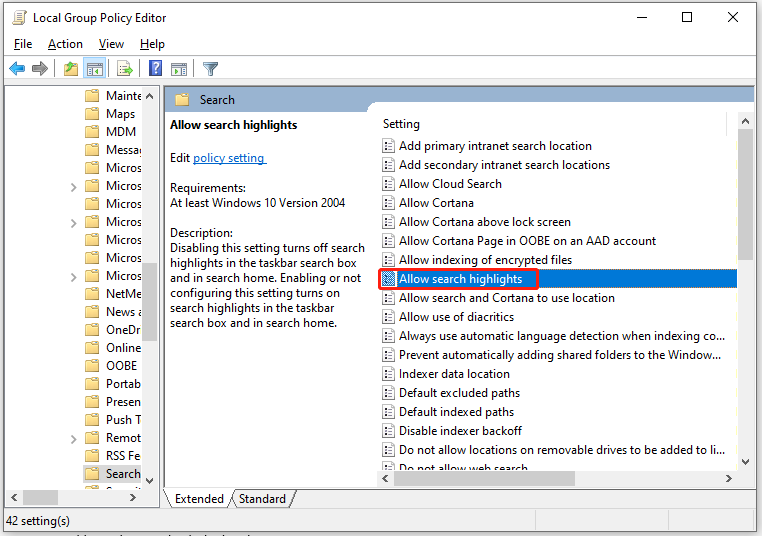Click icon beside Allow search highlights
The image size is (762, 536).
388,279
